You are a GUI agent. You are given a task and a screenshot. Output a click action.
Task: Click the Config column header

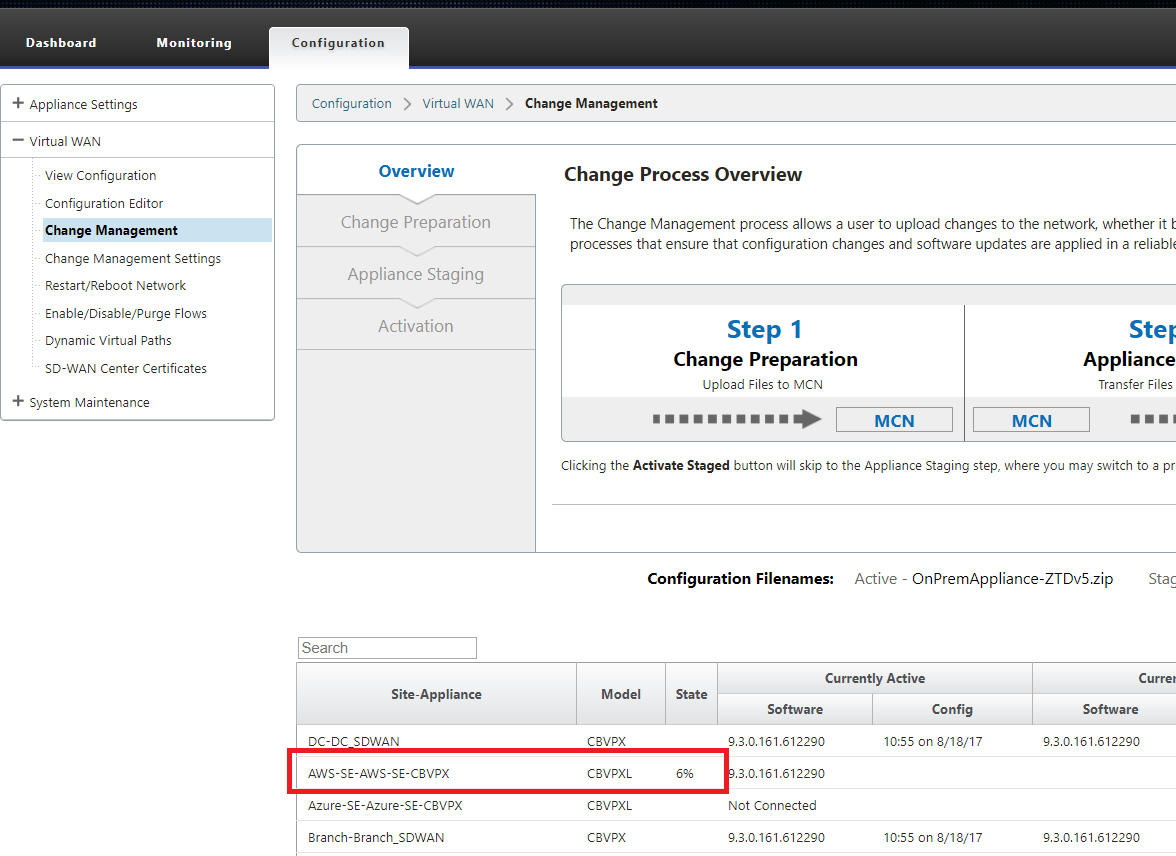coord(952,709)
